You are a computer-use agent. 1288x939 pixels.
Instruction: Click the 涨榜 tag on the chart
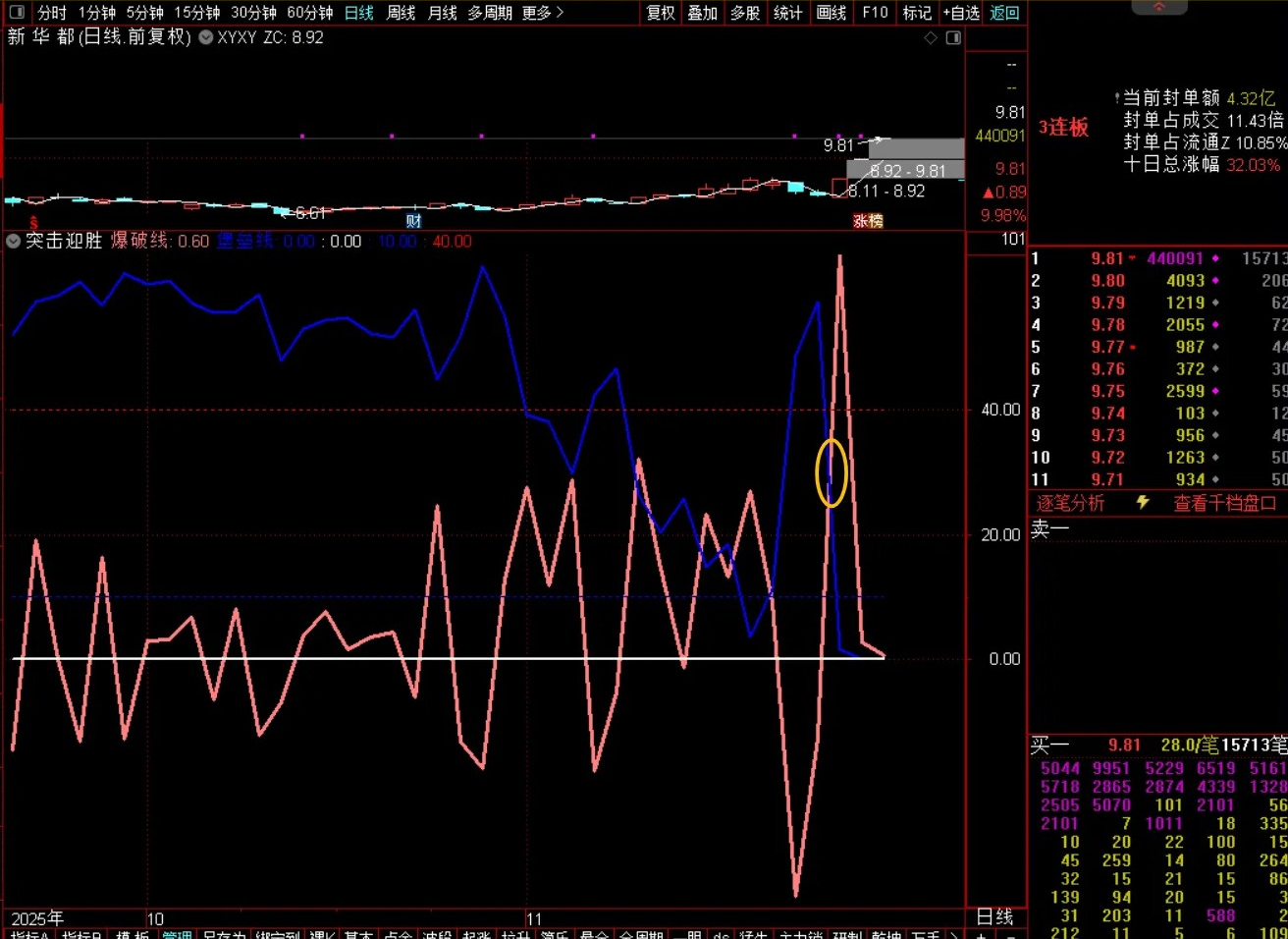(868, 221)
